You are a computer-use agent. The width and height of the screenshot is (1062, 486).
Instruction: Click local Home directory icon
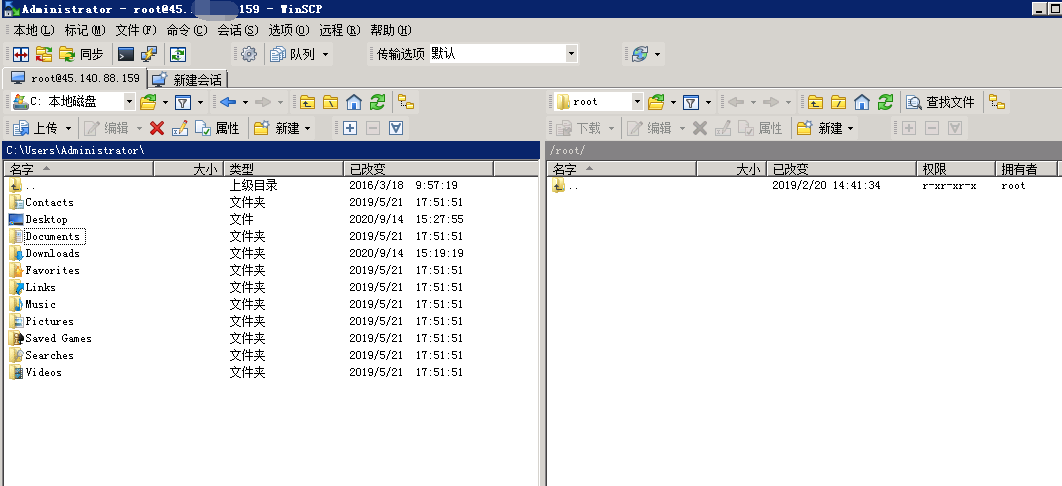[354, 102]
